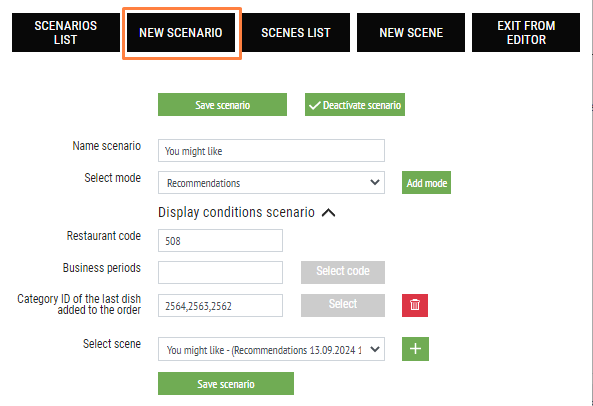This screenshot has width=593, height=406.
Task: Click the top Save scenario button
Action: 222,105
